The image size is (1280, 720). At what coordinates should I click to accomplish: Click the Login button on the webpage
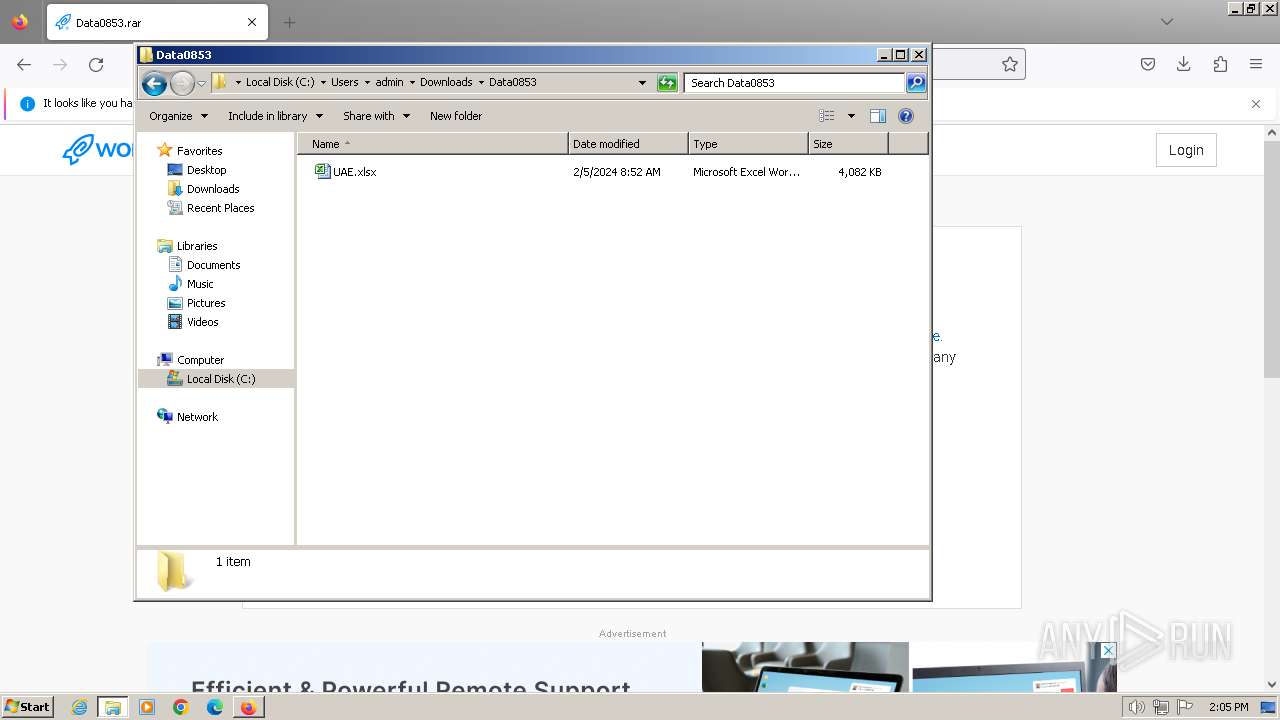pyautogui.click(x=1186, y=150)
